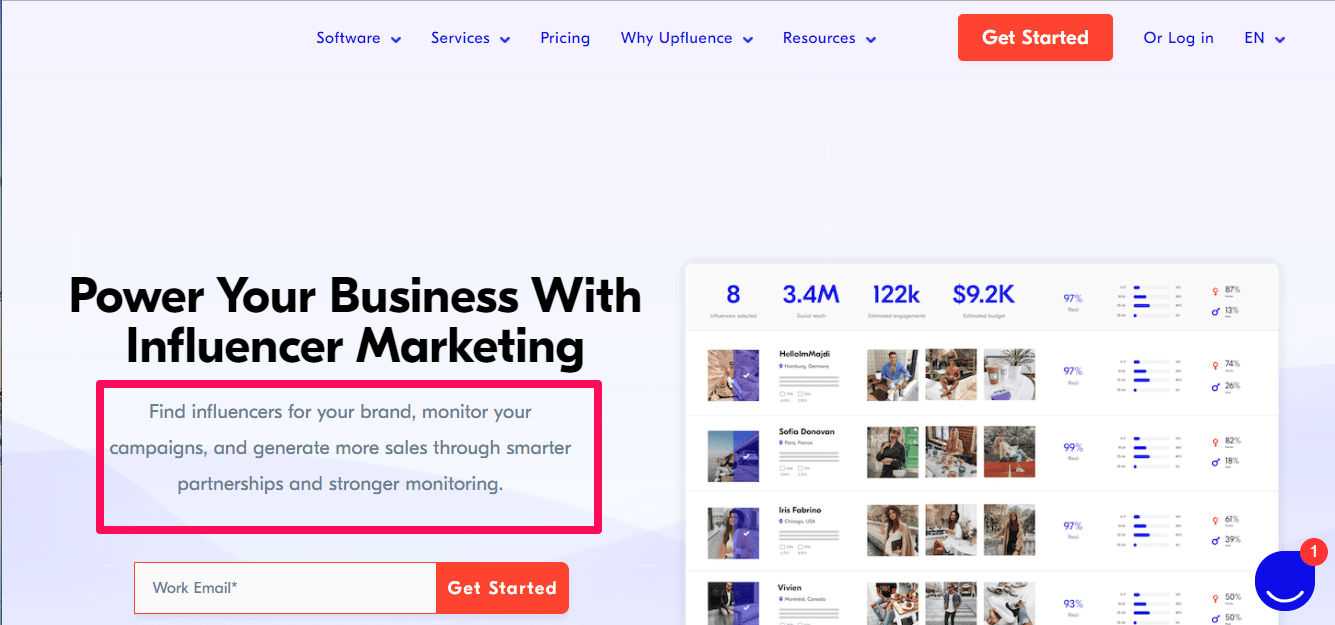
Task: Click the location pin next to Hamburg, Germany
Action: (x=781, y=367)
